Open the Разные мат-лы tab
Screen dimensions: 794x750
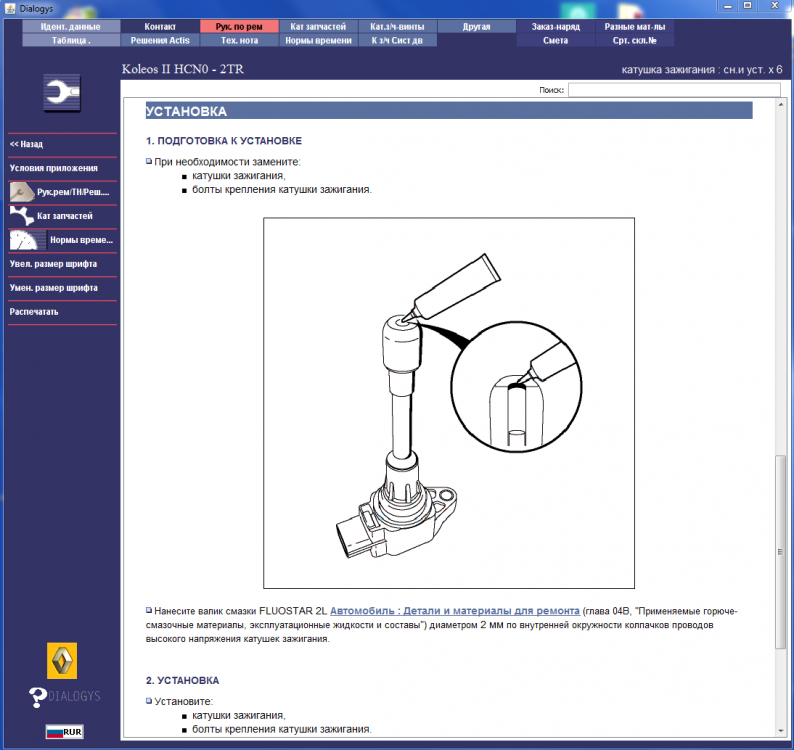click(634, 26)
